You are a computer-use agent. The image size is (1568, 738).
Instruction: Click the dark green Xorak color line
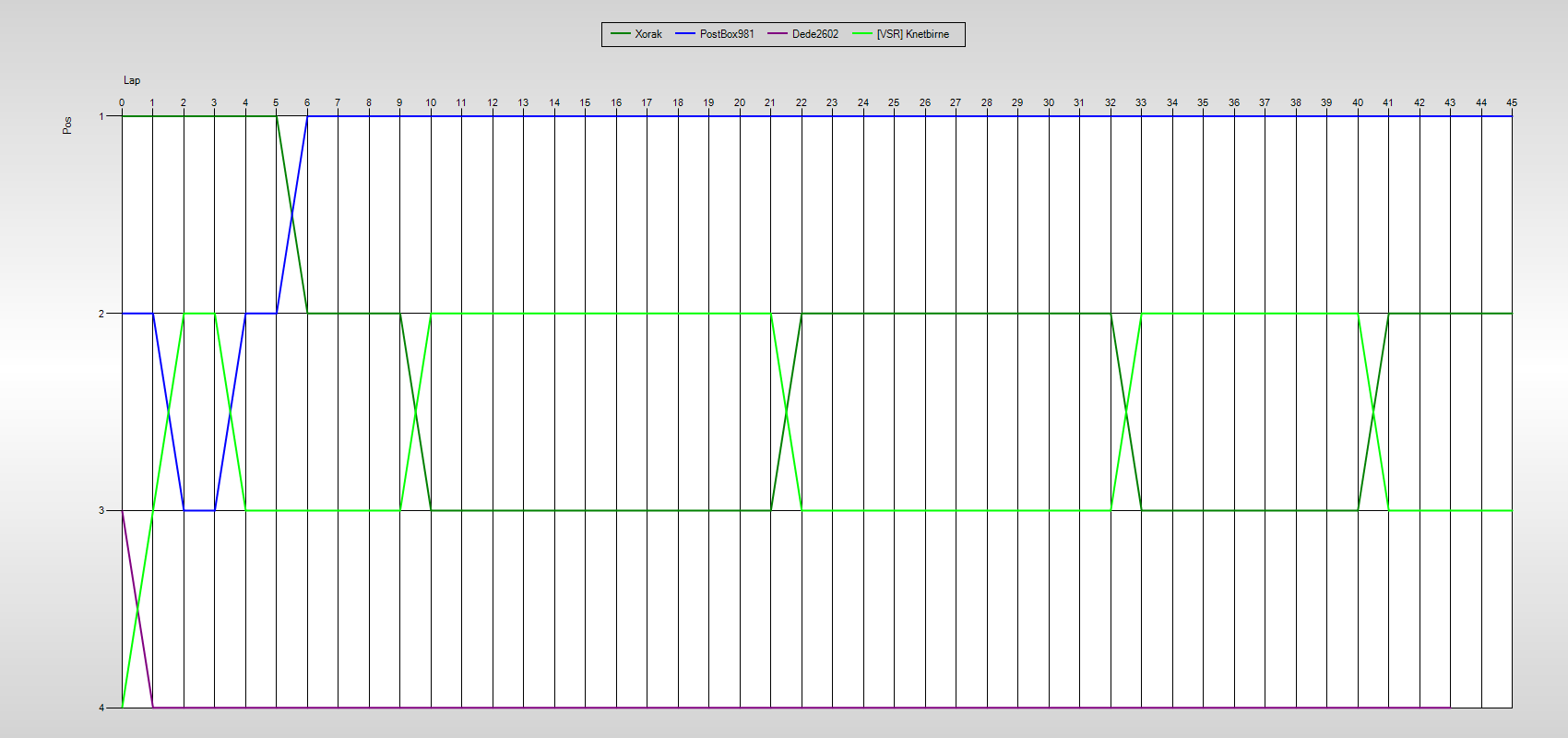click(x=620, y=34)
